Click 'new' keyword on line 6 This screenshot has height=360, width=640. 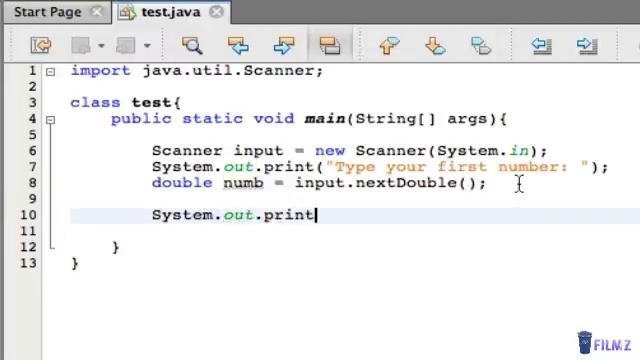click(330, 151)
